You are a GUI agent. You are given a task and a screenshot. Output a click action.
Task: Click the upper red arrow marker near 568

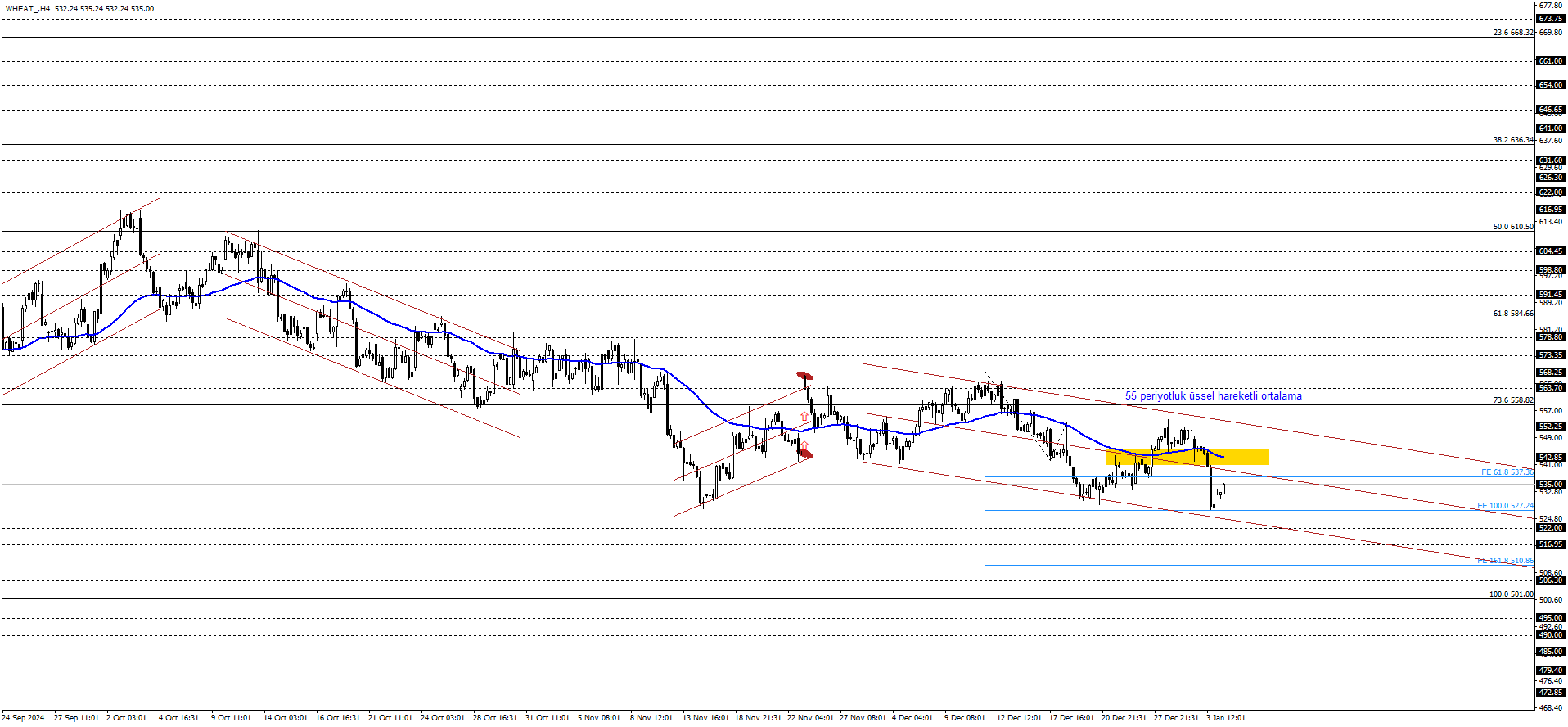pyautogui.click(x=804, y=376)
